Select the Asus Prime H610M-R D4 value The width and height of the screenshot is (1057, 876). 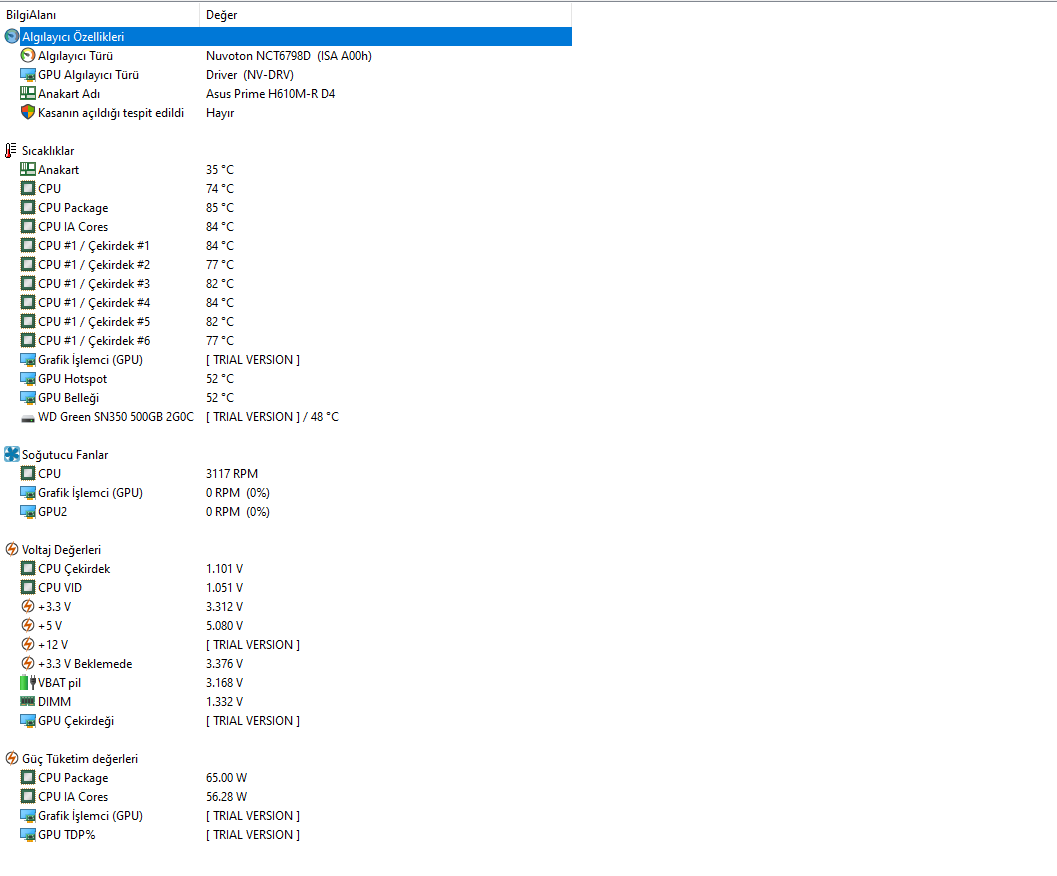270,93
